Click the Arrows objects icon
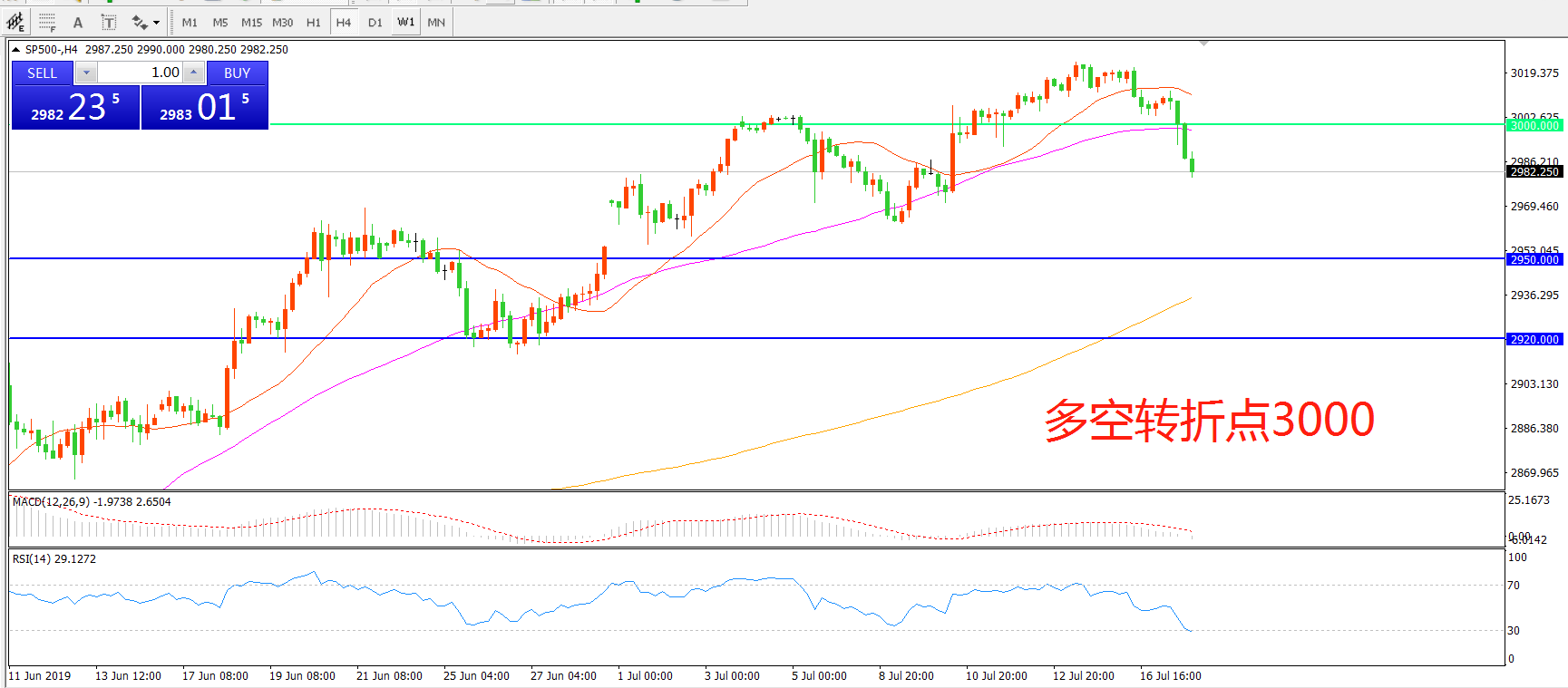The width and height of the screenshot is (1568, 688). [139, 23]
